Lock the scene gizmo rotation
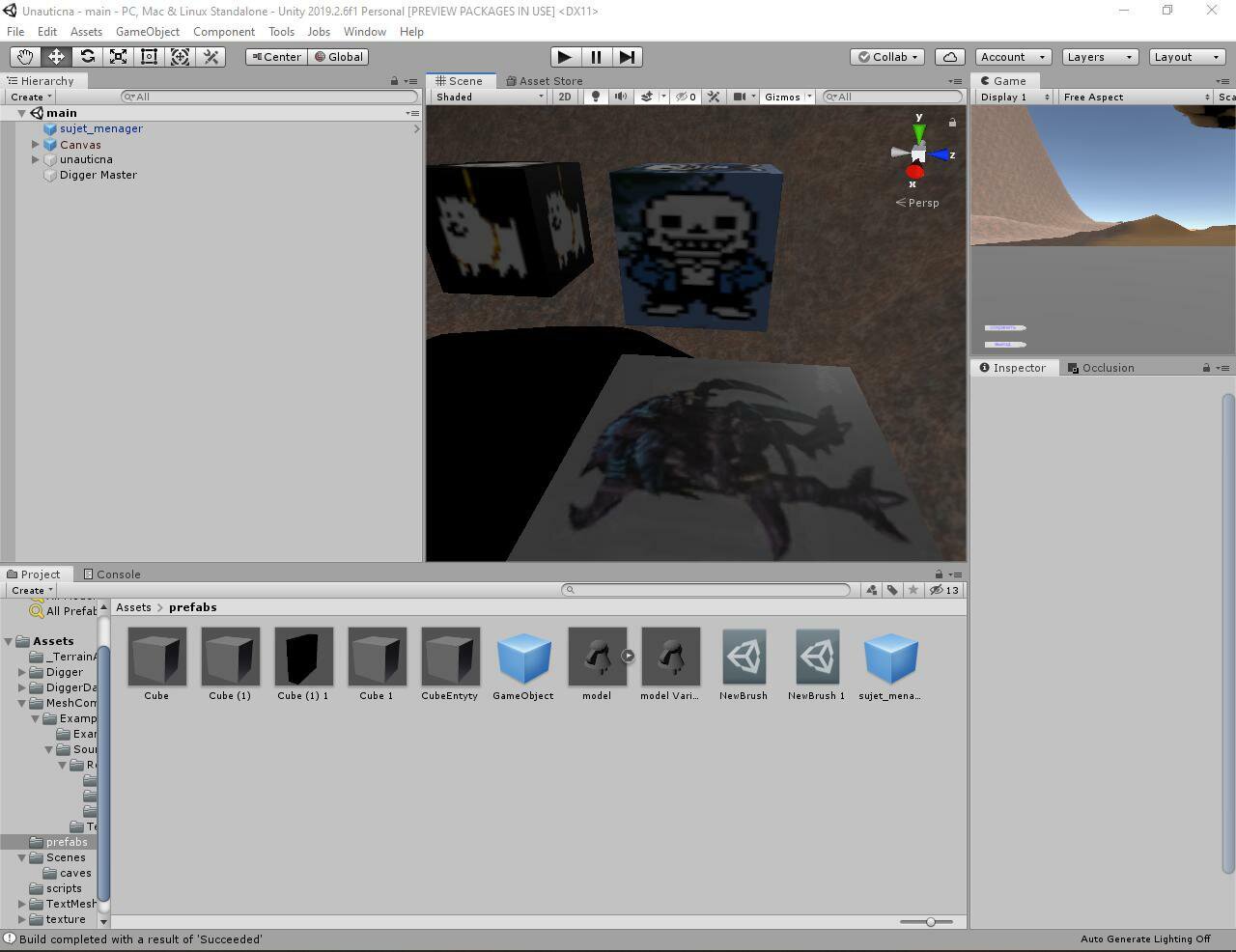1236x952 pixels. pyautogui.click(x=952, y=123)
